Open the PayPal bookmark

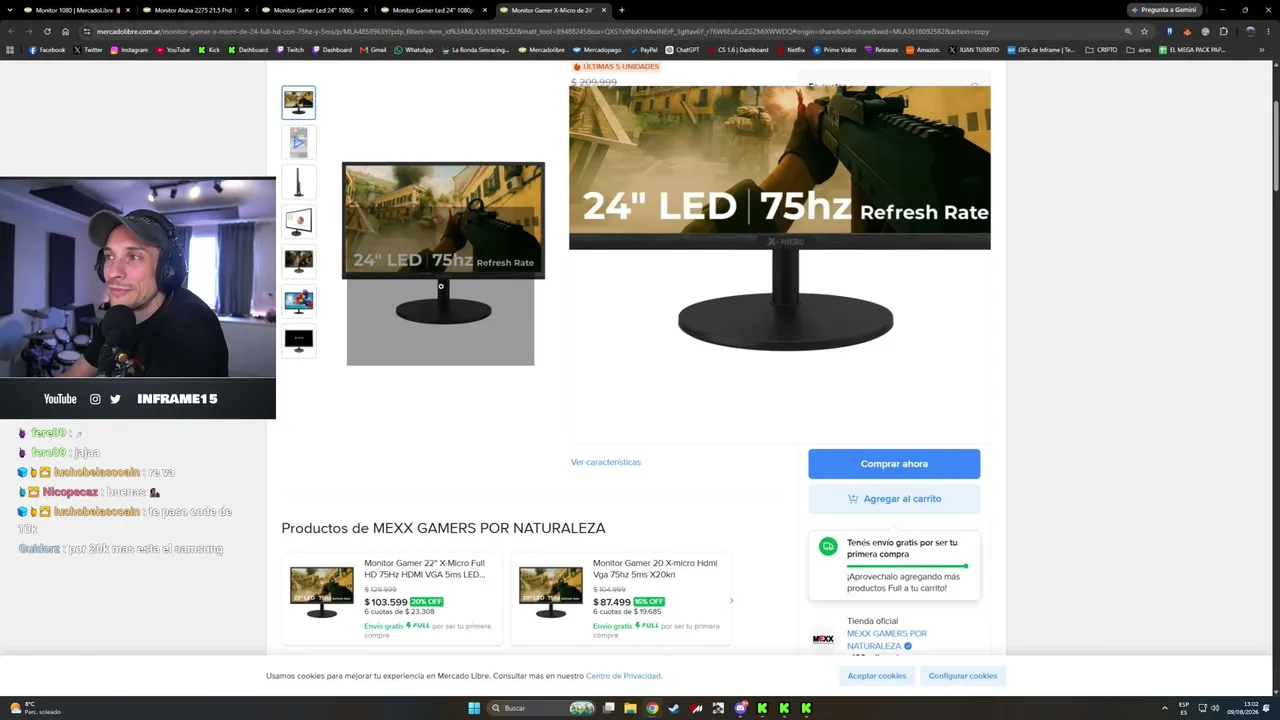(644, 50)
